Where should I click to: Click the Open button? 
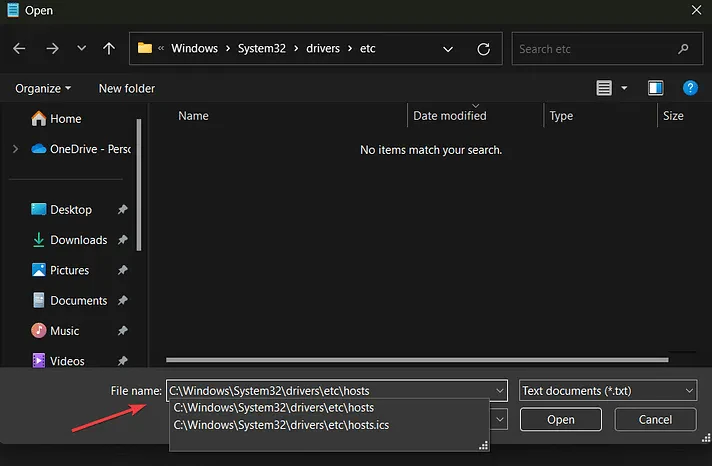pos(560,419)
